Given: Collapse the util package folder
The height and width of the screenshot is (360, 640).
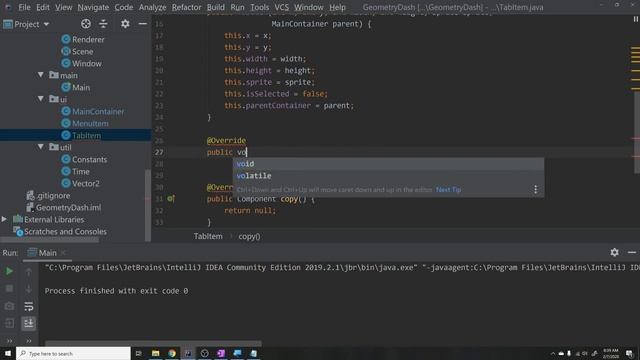Looking at the screenshot, I should pos(40,147).
